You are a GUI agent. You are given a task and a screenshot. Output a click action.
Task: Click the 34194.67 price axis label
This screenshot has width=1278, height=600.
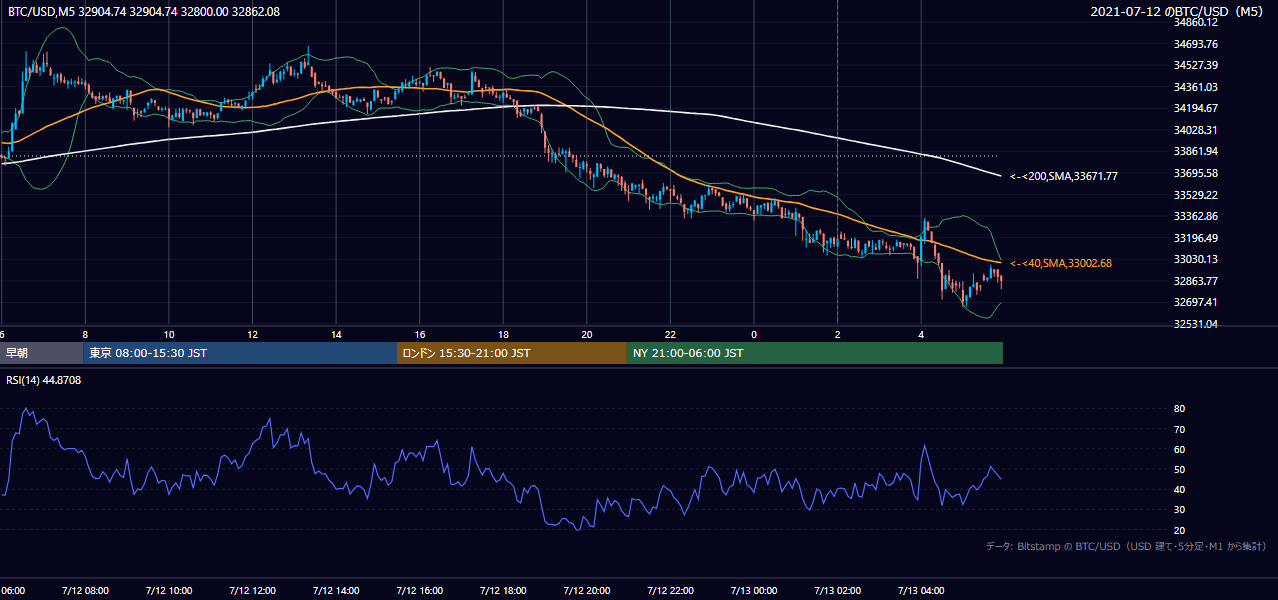(x=1195, y=108)
